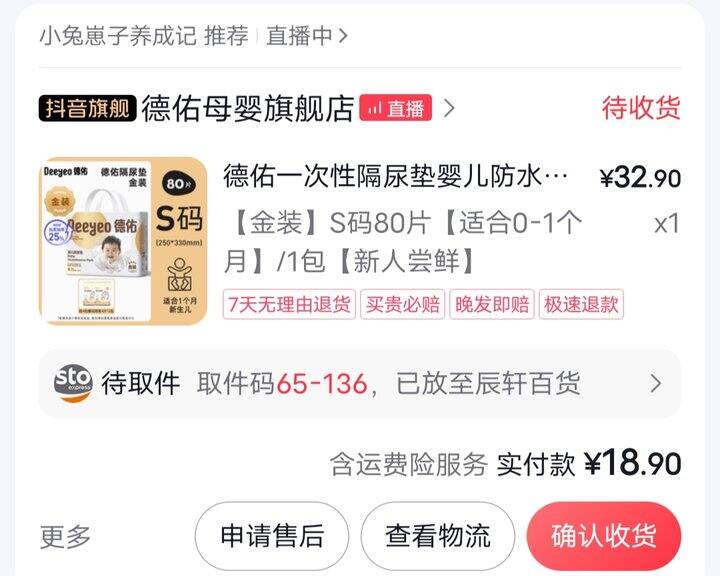Tap the 买贵必赔 guarantee tag
This screenshot has height=576, width=720.
(x=403, y=304)
